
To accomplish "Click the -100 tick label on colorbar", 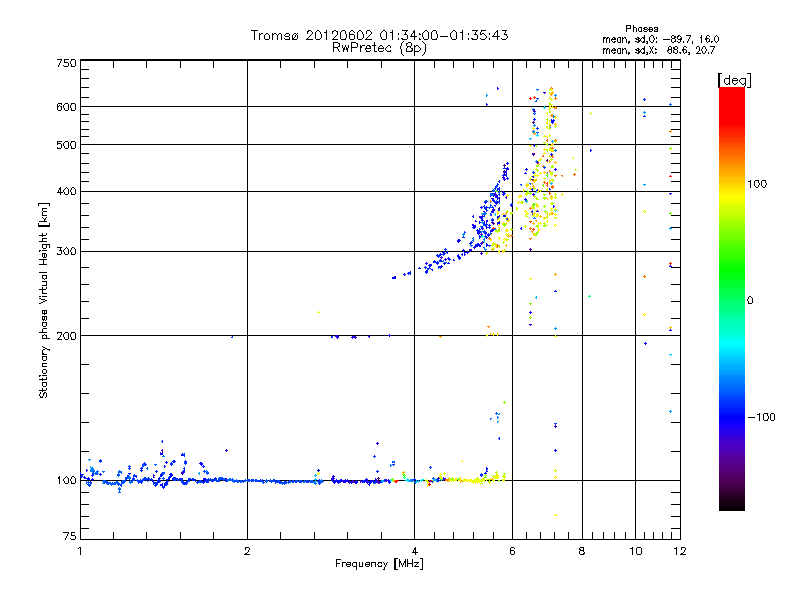I will coord(759,416).
